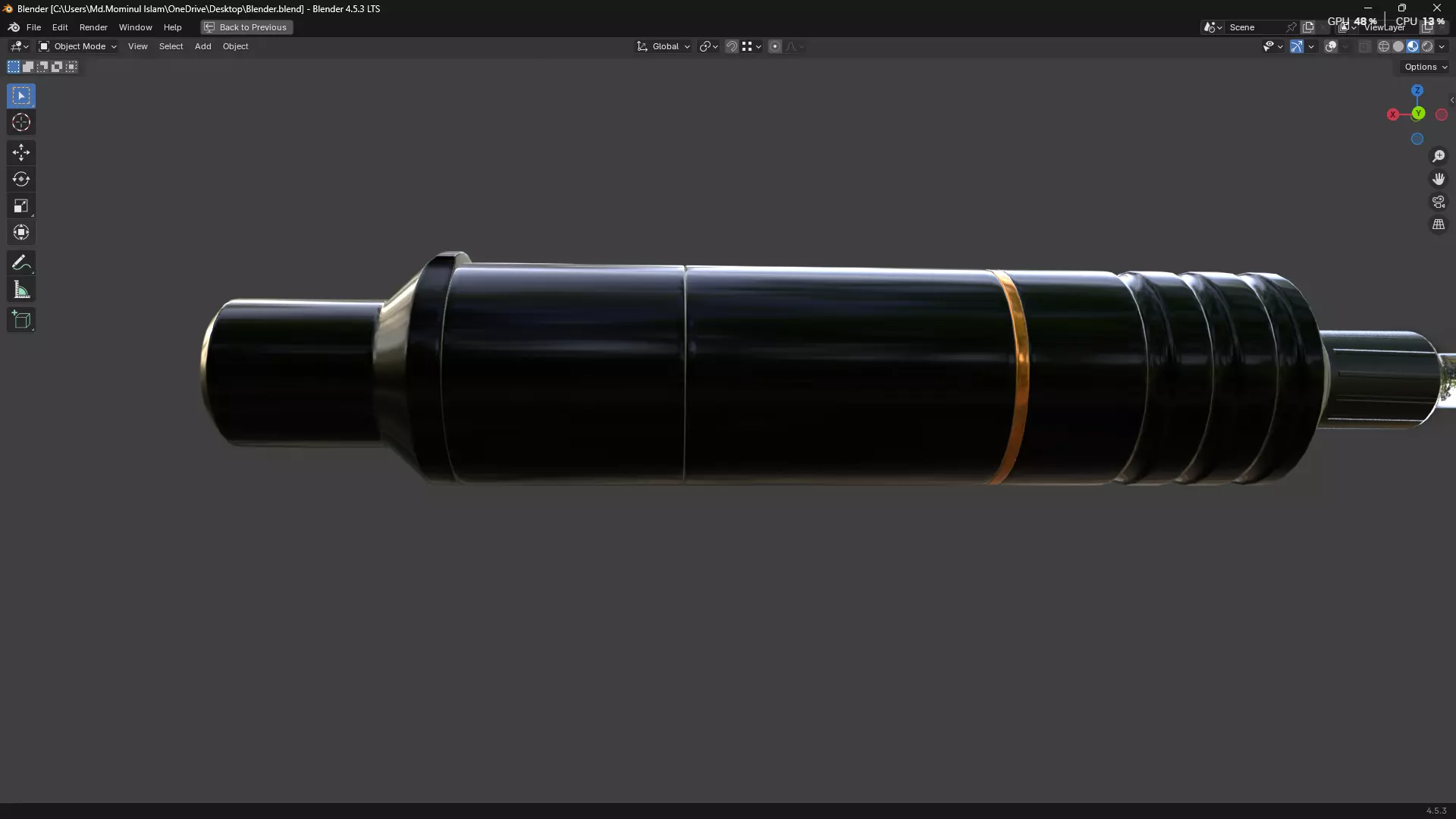1456x819 pixels.
Task: Open the Window menu
Action: coord(135,27)
